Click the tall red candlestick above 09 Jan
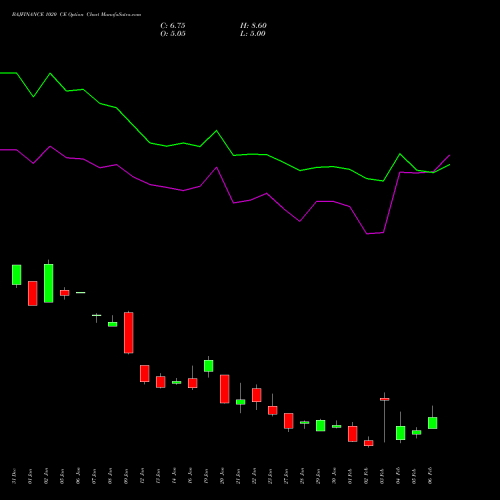The height and width of the screenshot is (500, 500). tap(129, 333)
